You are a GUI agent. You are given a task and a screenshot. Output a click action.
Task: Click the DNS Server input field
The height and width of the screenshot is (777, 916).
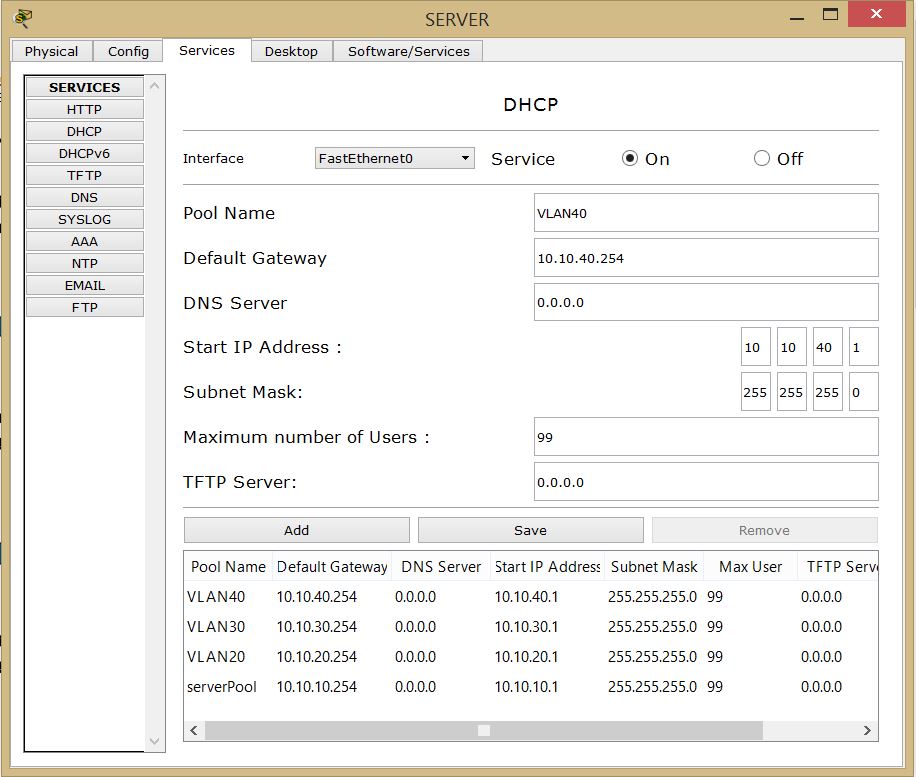pyautogui.click(x=706, y=302)
